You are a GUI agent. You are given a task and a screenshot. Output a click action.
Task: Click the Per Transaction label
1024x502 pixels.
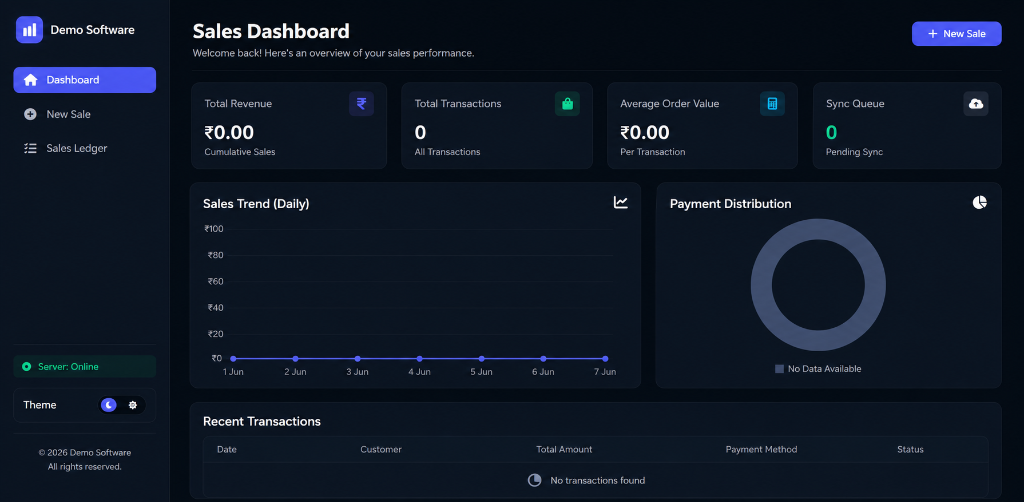tap(652, 152)
